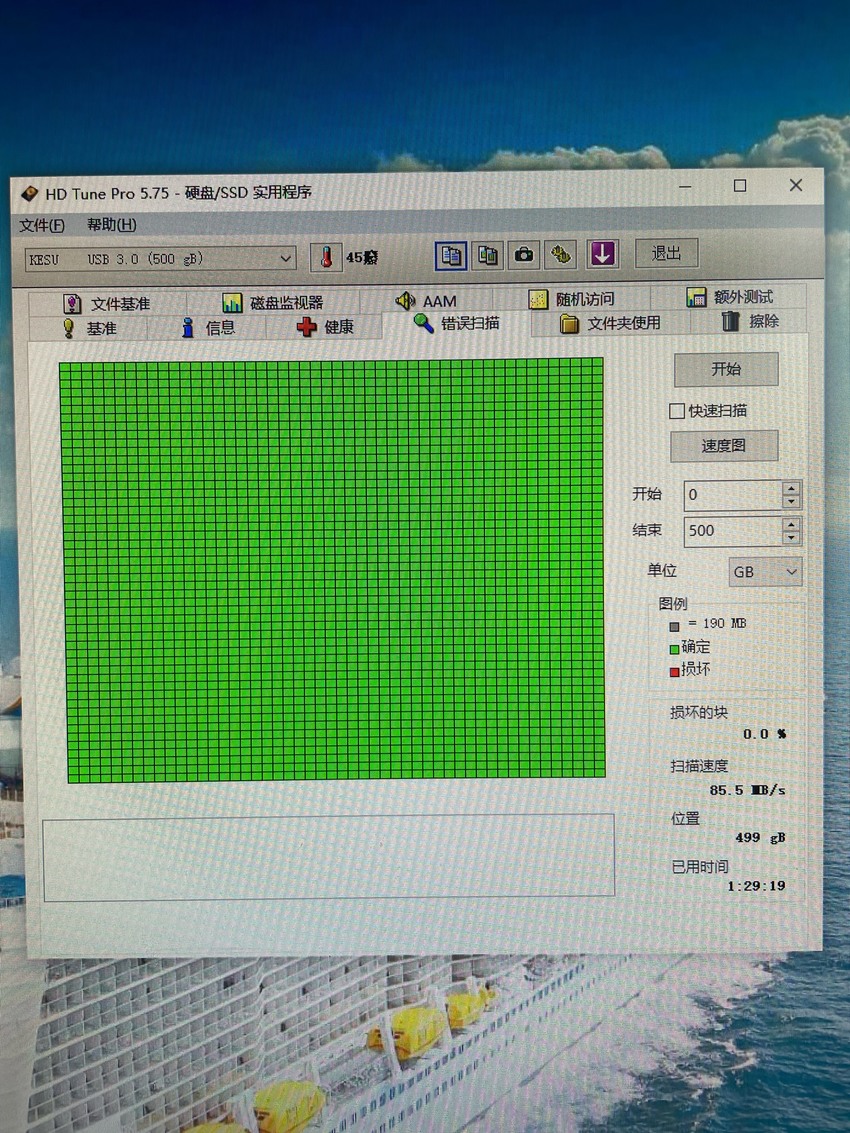Open the 额外测试 tab

tap(729, 297)
